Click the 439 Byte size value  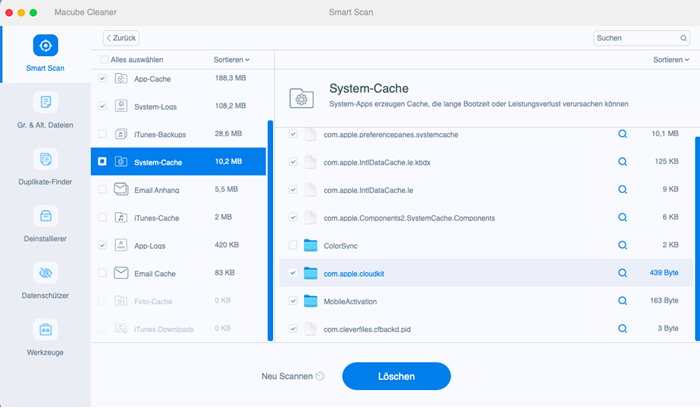tap(664, 273)
